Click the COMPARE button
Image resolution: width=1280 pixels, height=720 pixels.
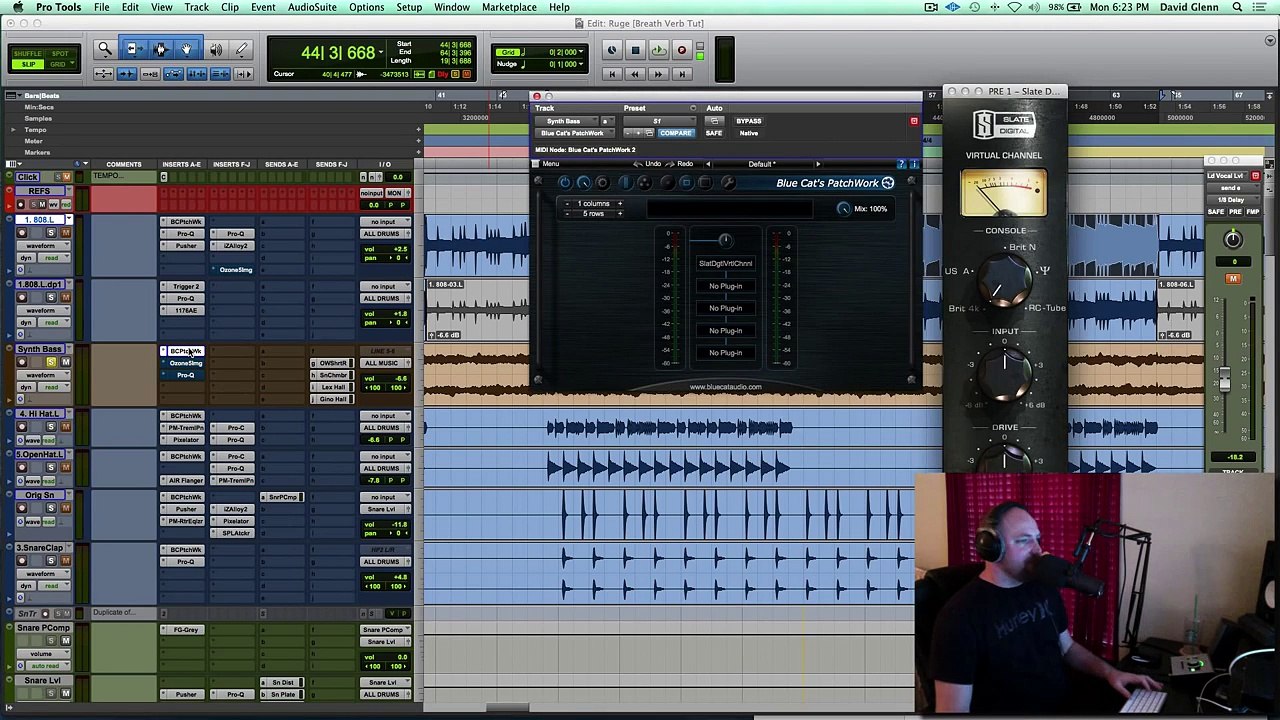click(x=675, y=133)
